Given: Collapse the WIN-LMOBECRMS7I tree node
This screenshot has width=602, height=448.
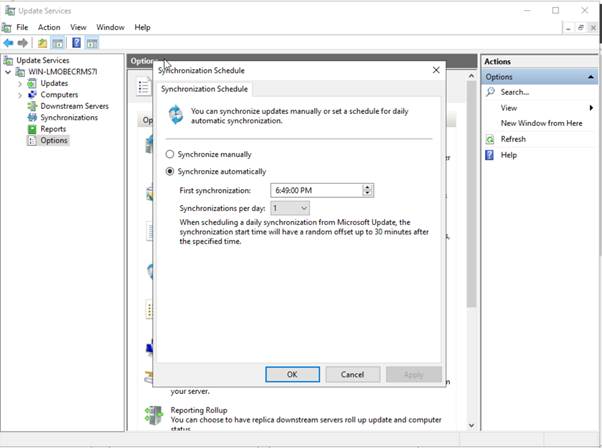Looking at the screenshot, I should 8,72.
